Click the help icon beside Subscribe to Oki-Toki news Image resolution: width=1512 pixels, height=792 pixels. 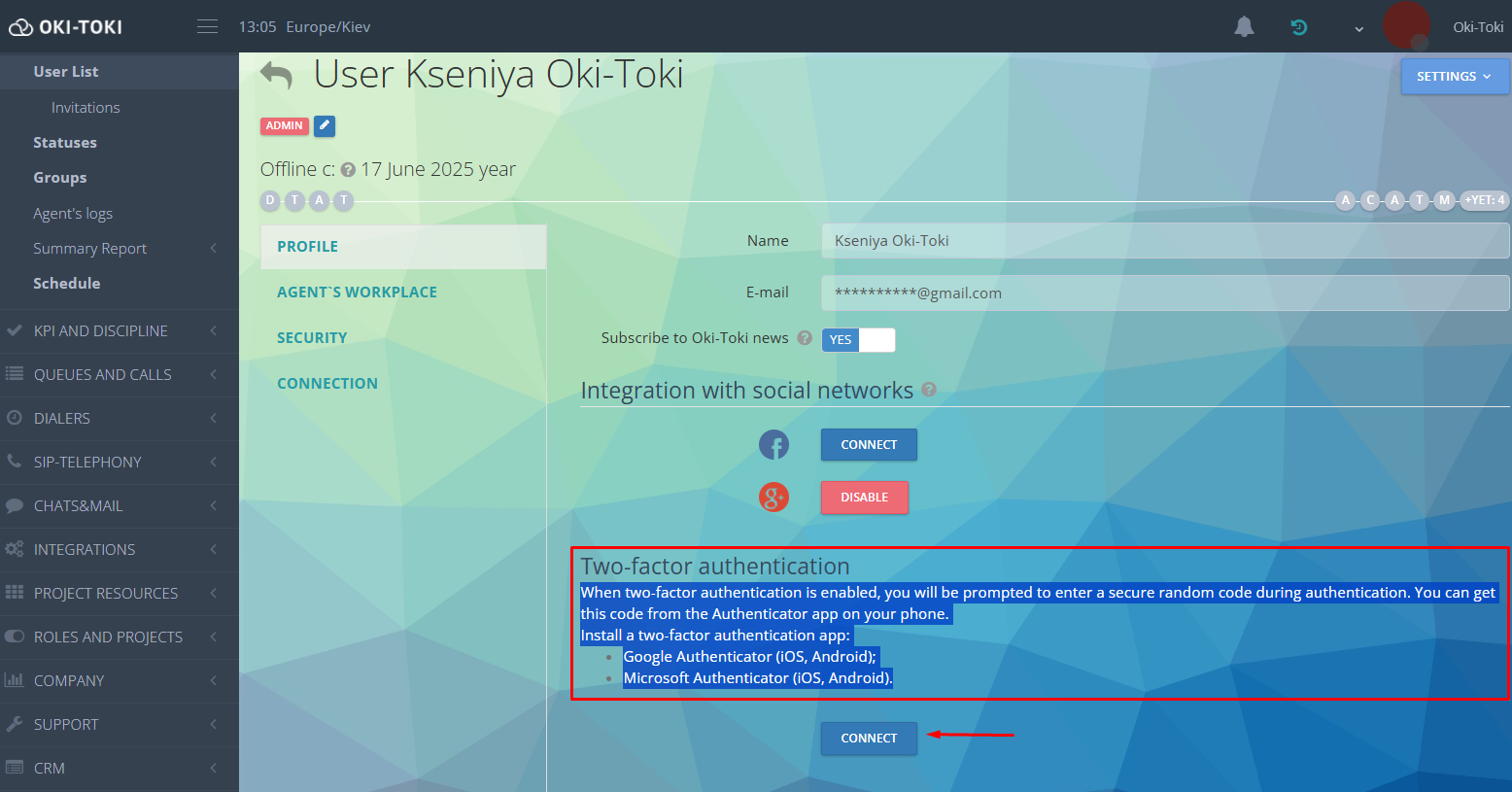click(x=805, y=338)
